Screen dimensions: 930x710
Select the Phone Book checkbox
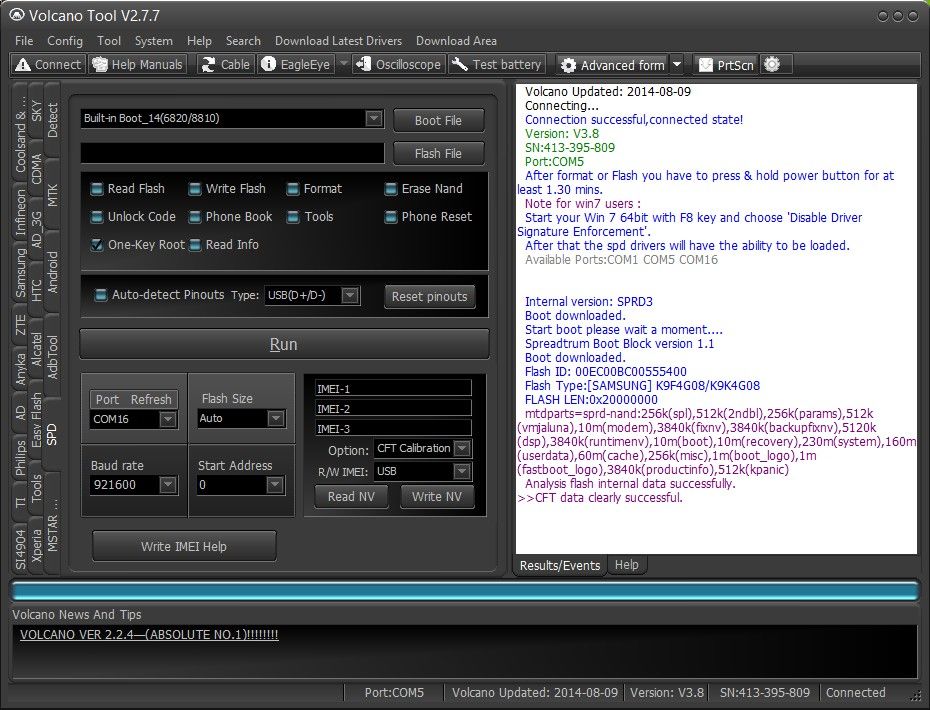click(195, 217)
